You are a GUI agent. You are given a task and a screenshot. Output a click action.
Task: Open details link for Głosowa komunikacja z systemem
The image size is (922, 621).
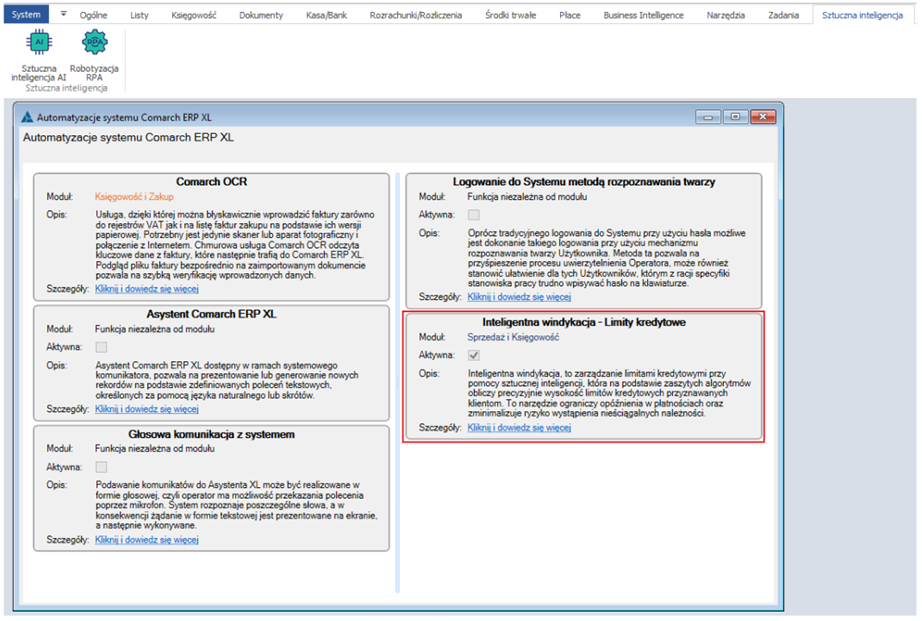147,540
